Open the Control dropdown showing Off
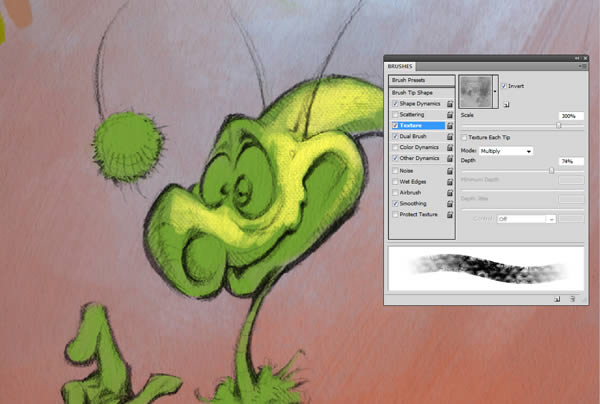Viewport: 600px width, 404px height. click(526, 219)
